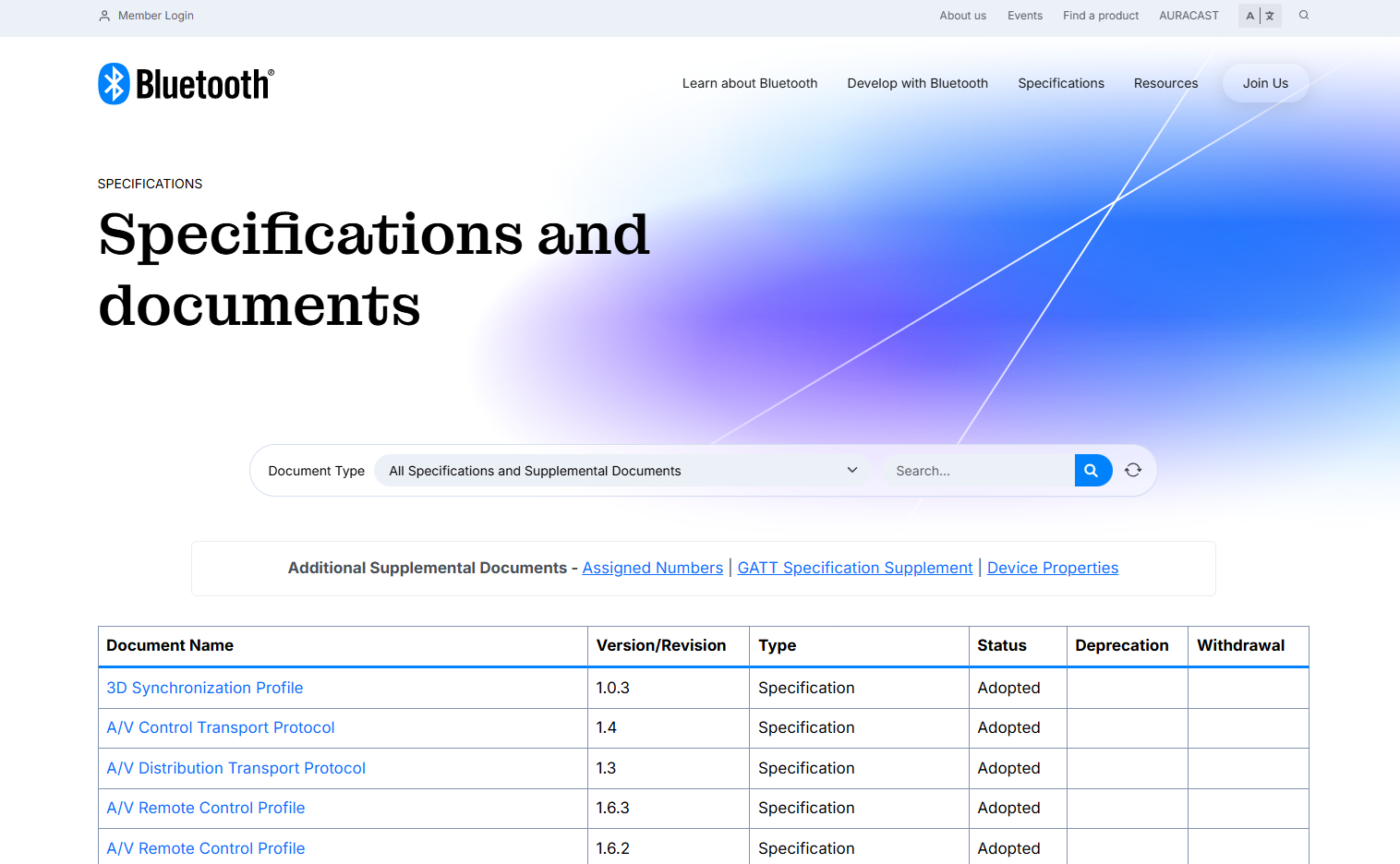Open A/V Remote Control Profile version 1.6.2
Image resolution: width=1400 pixels, height=864 pixels.
tap(206, 848)
